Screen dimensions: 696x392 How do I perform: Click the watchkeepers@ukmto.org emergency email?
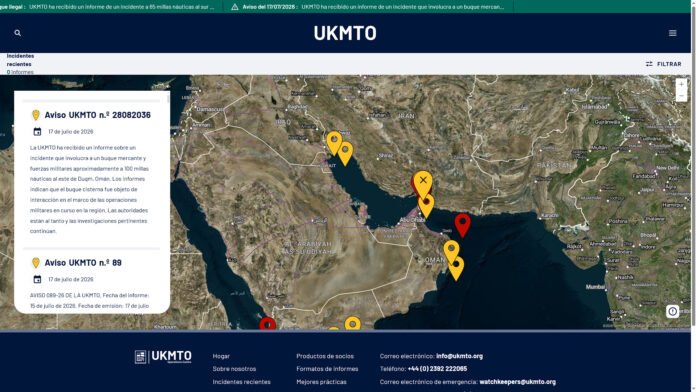pyautogui.click(x=518, y=382)
